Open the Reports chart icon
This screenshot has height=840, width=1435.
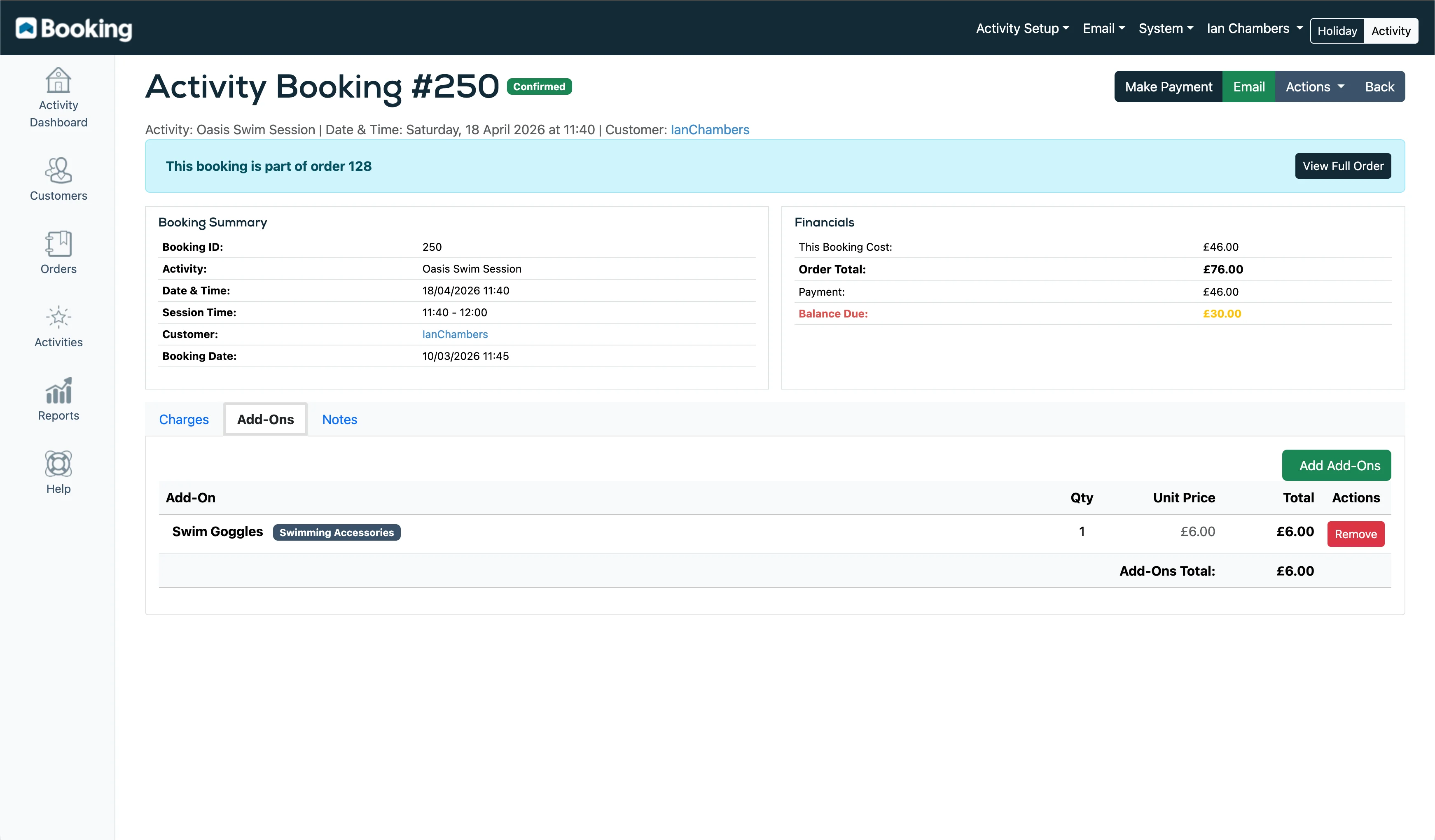[58, 390]
